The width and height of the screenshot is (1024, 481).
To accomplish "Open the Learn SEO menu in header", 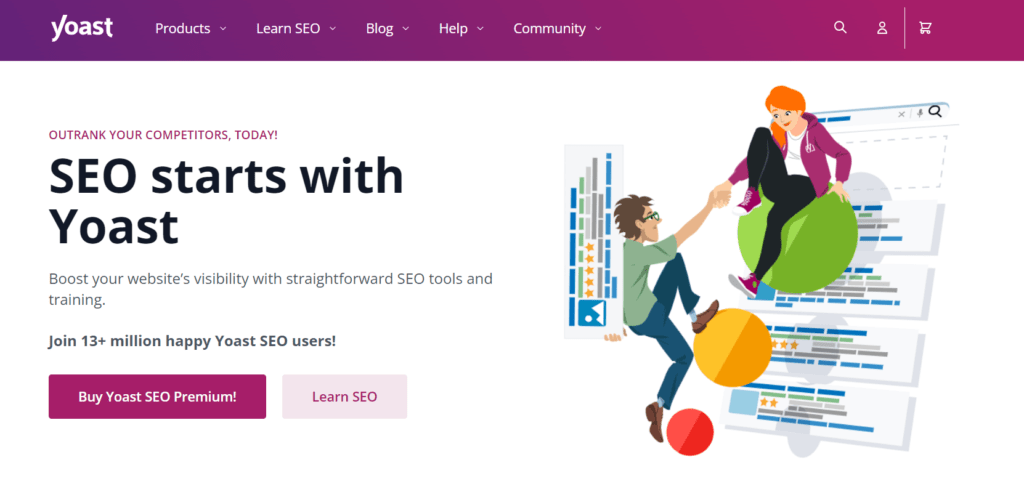I will tap(288, 29).
